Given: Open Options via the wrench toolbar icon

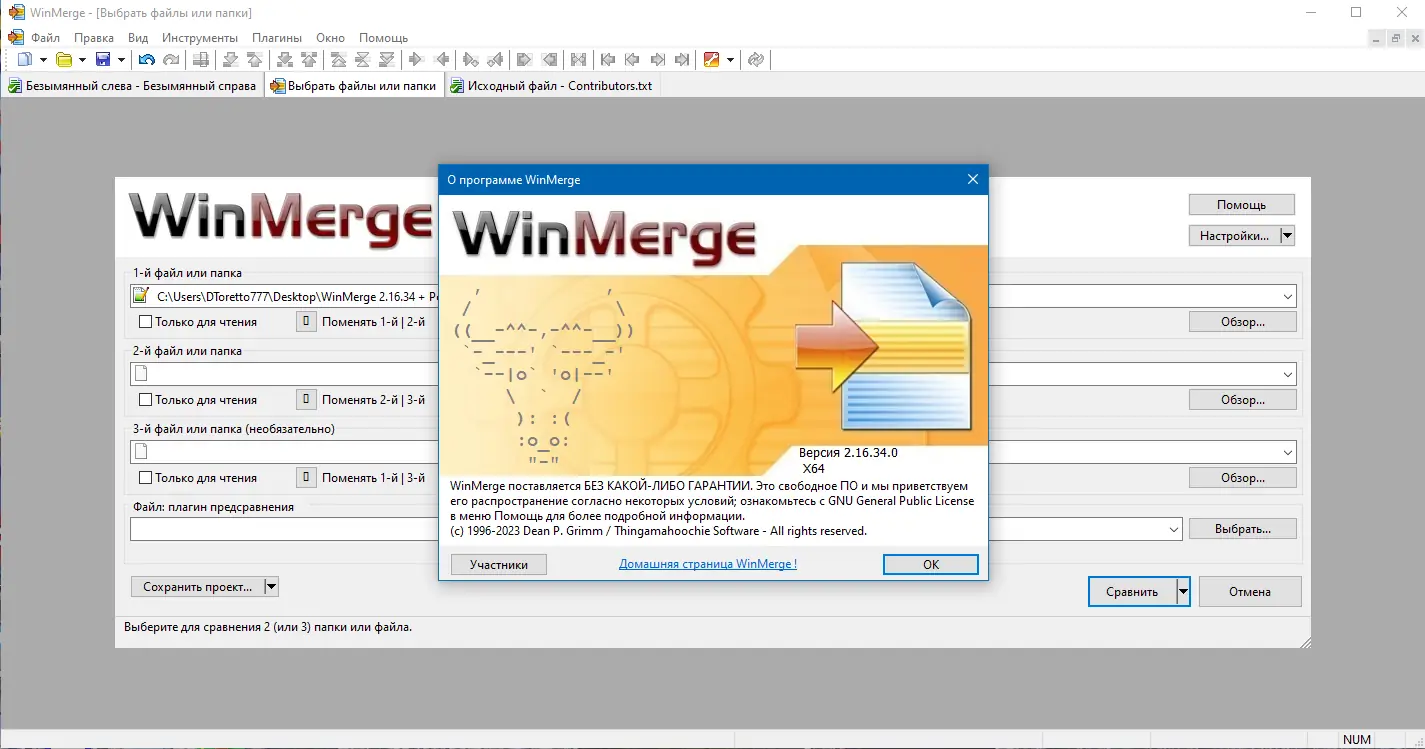Looking at the screenshot, I should point(712,60).
